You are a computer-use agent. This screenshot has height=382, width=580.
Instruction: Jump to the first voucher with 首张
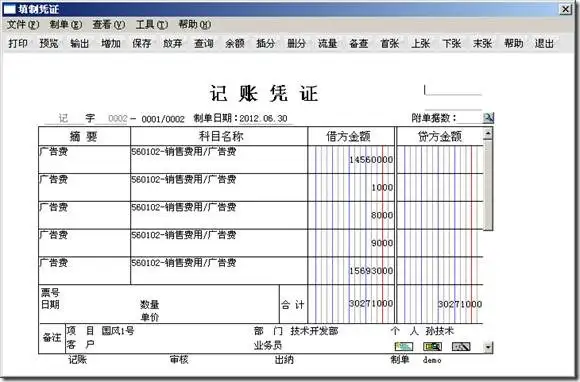pos(390,44)
